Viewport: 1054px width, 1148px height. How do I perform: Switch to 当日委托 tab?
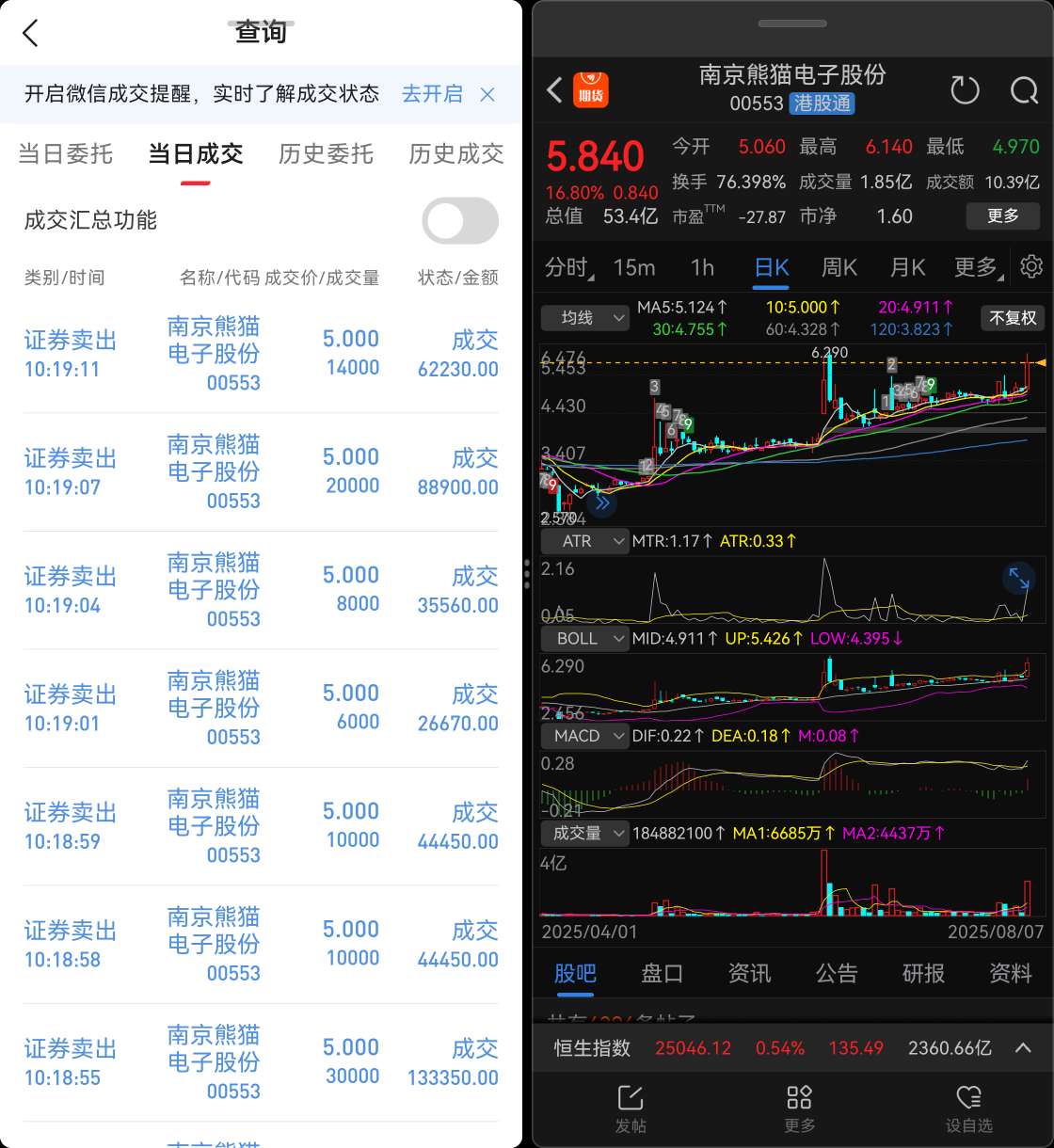(x=65, y=153)
